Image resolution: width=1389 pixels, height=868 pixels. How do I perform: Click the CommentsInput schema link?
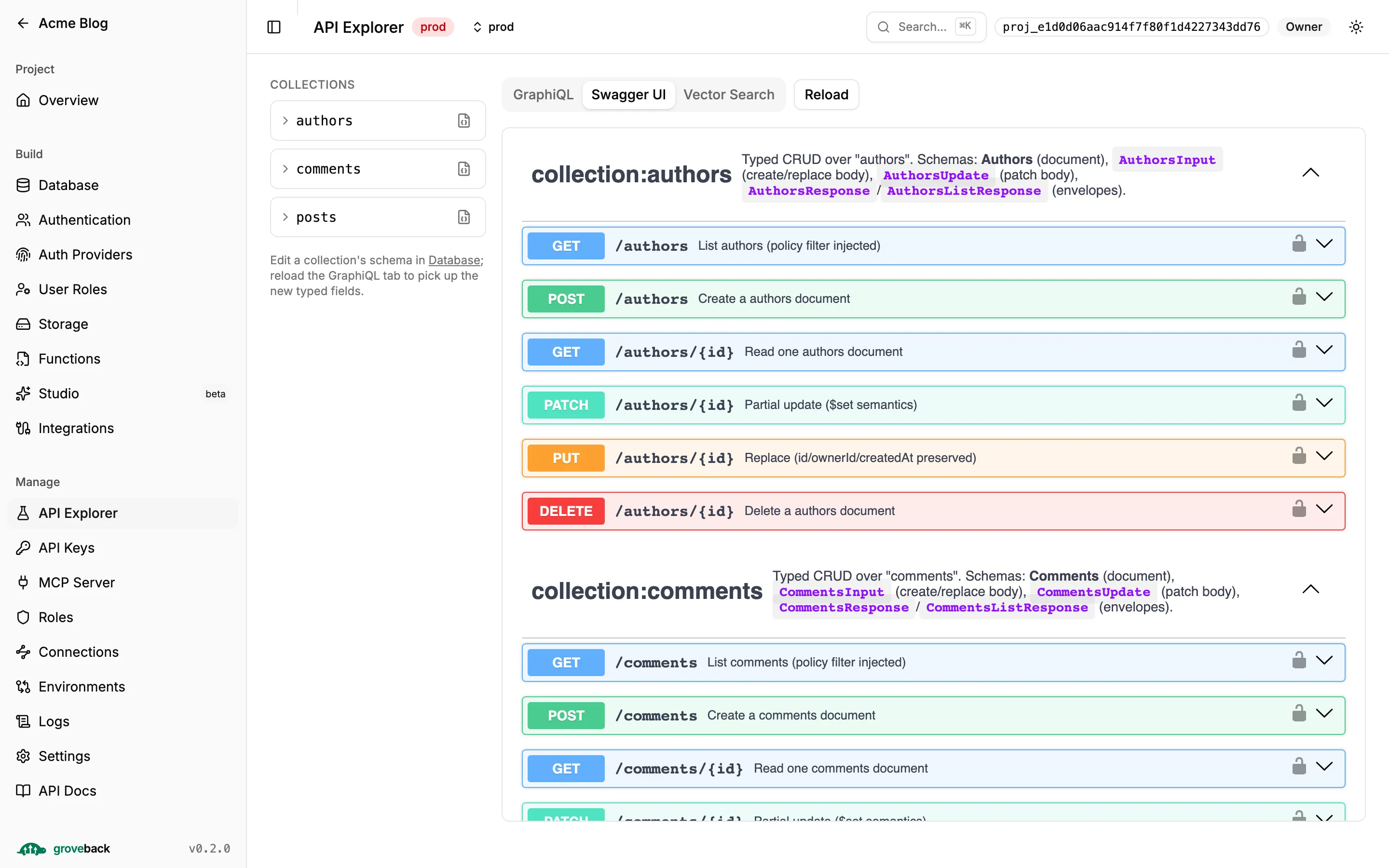click(831, 592)
